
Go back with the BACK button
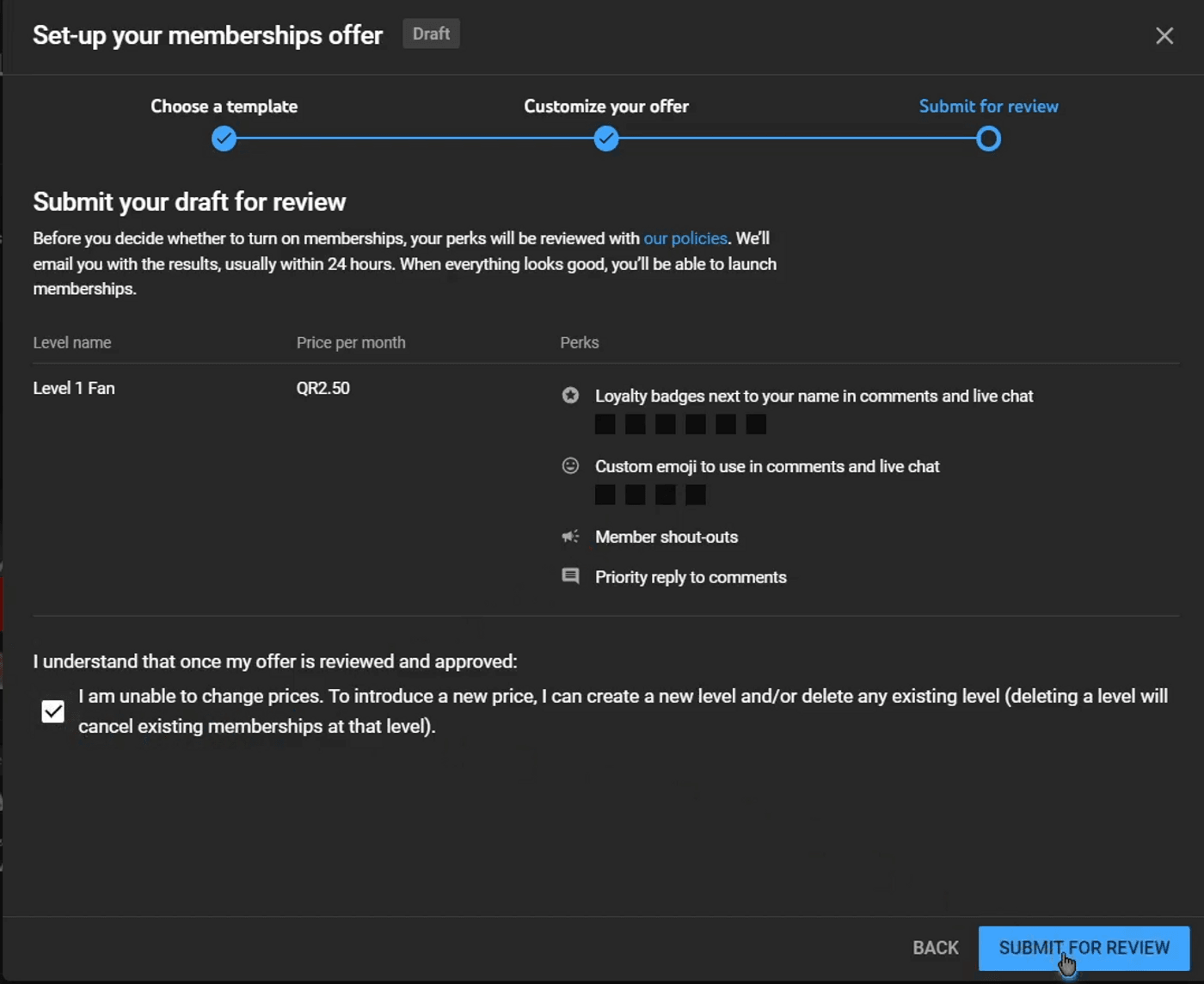pyautogui.click(x=935, y=948)
